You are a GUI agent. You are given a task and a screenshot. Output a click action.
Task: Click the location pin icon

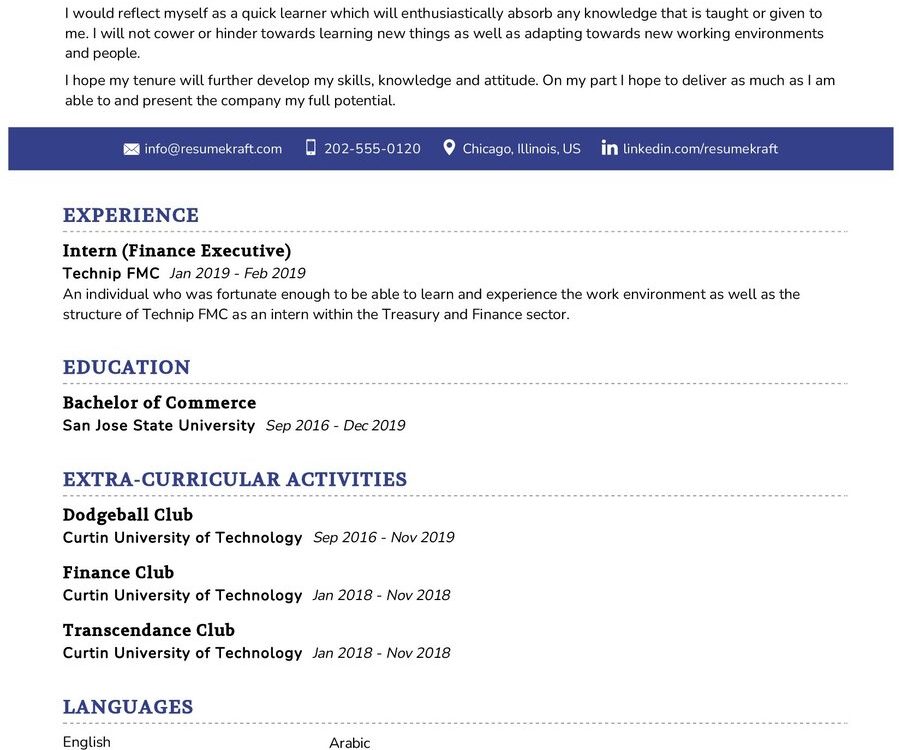(x=449, y=148)
